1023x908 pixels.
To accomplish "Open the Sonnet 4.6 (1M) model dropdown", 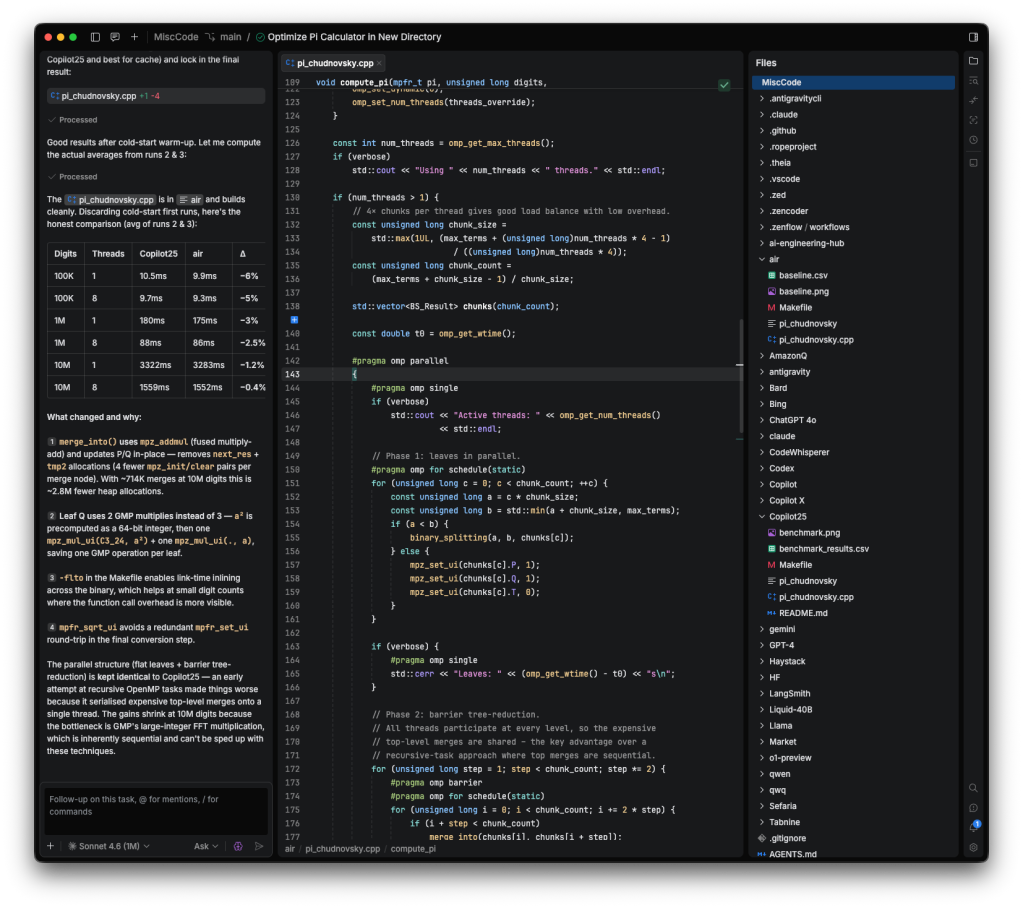I will (x=109, y=846).
